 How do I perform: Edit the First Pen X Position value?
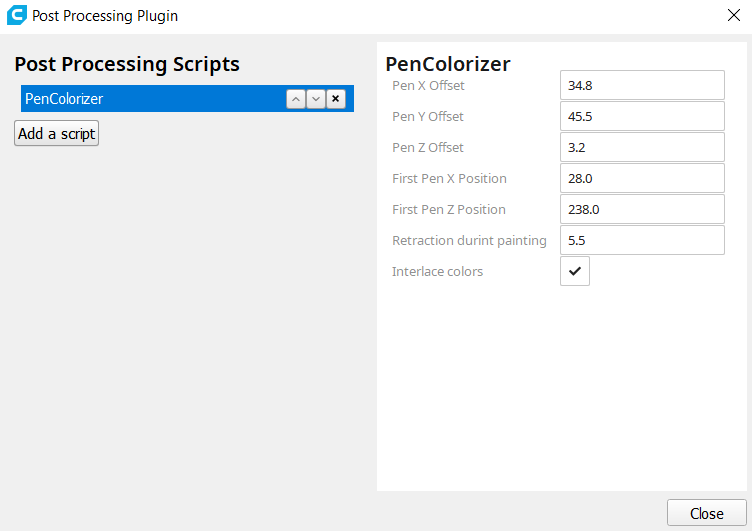(x=641, y=178)
